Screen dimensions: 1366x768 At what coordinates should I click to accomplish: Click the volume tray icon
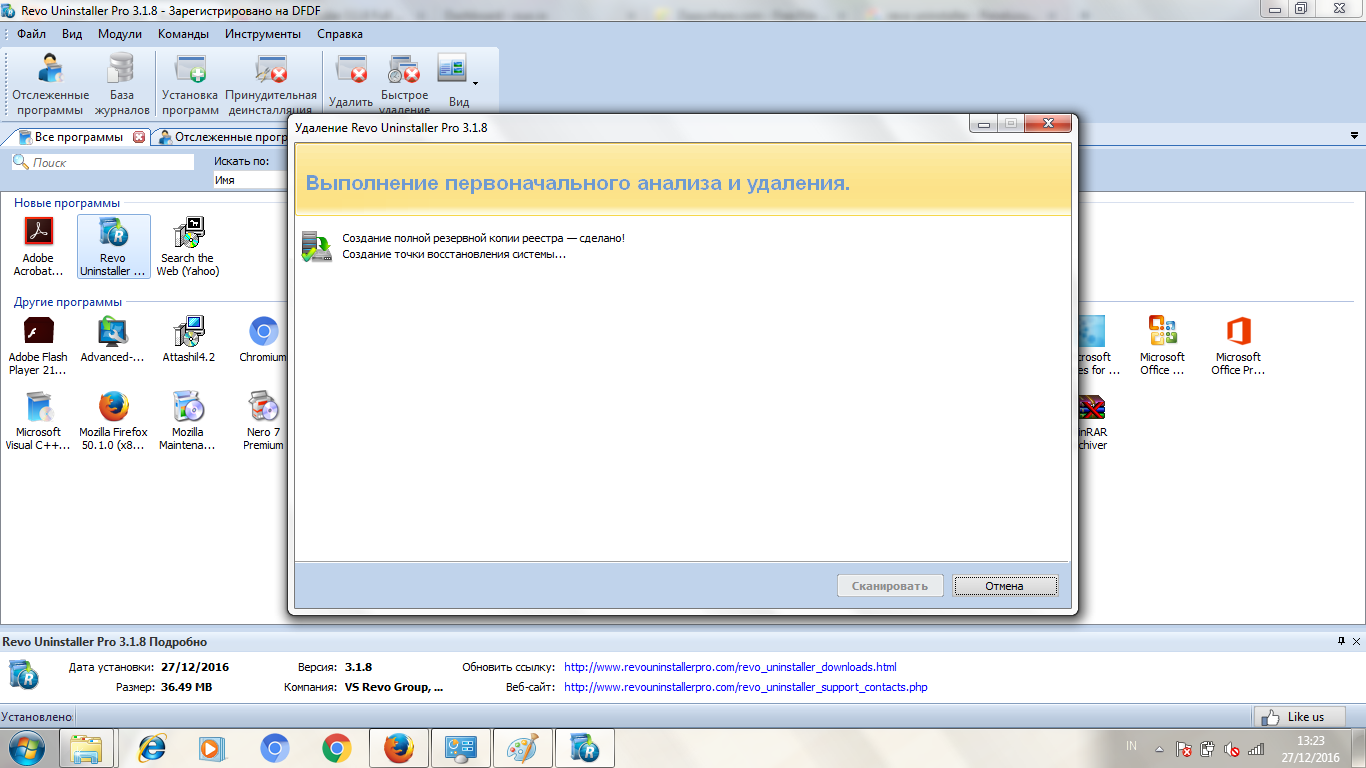coord(1231,748)
